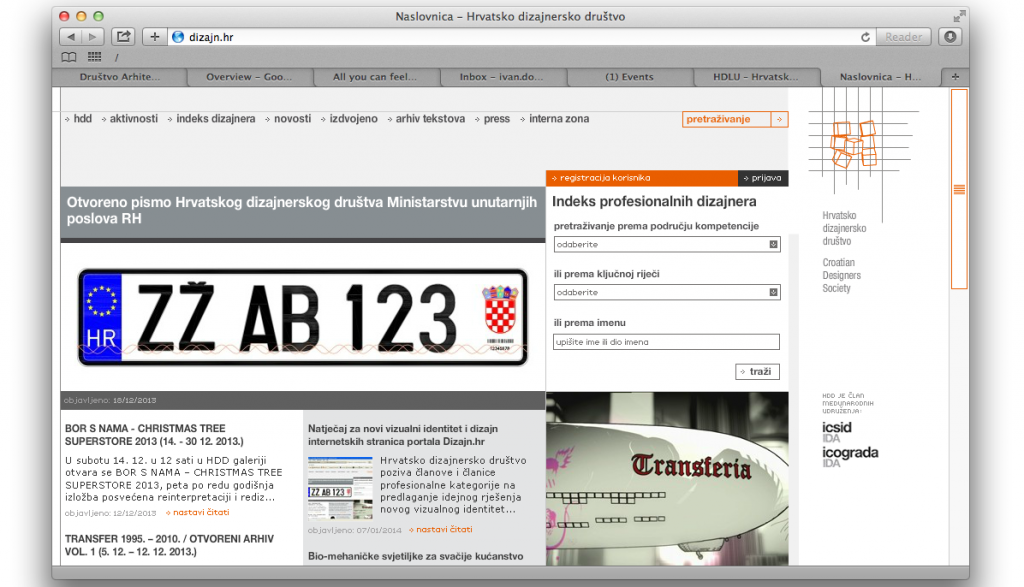Click the orange page scrollbar handle
1024x587 pixels.
click(x=959, y=189)
